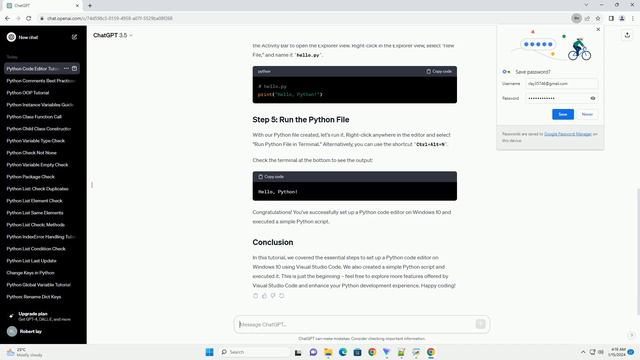
Task: Open Python IndexError Handling chat
Action: click(41, 237)
